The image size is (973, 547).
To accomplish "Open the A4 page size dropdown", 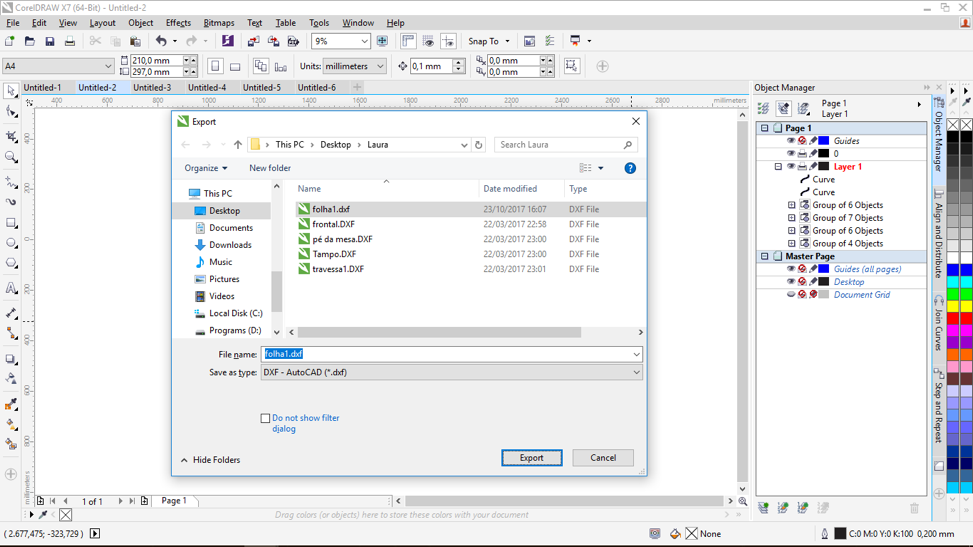I will coord(108,66).
